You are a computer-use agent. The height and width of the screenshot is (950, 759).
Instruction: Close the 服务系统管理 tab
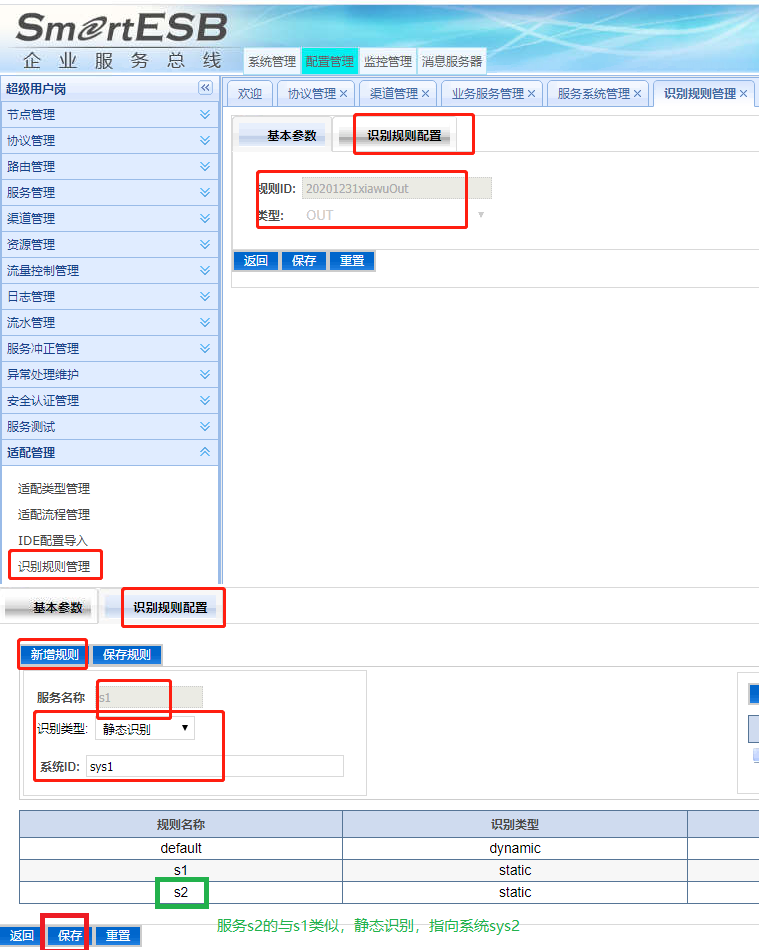coord(637,94)
